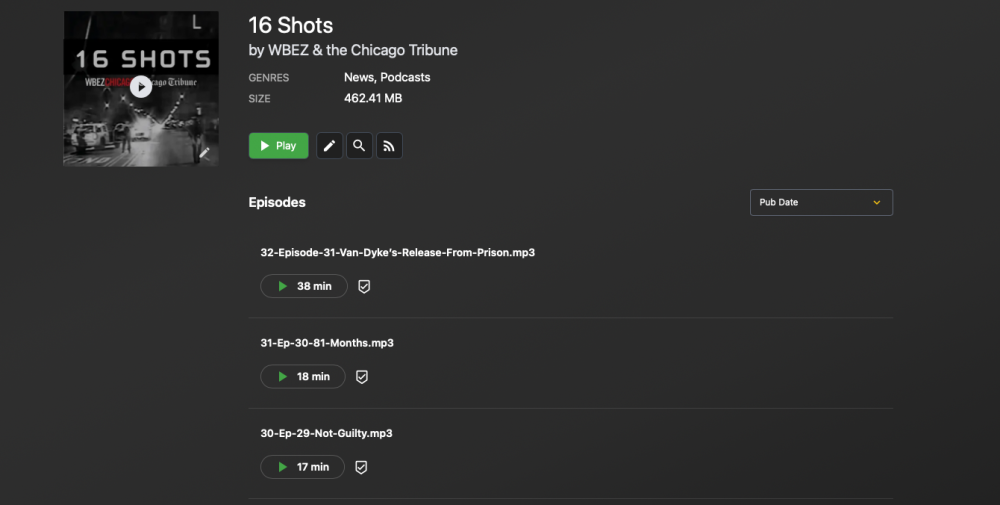Open podcast edit with pencil icon button
Image resolution: width=1000 pixels, height=505 pixels.
coord(329,146)
